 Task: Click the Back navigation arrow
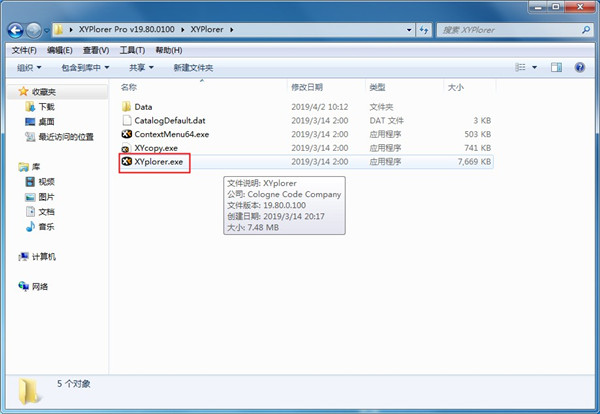coord(16,30)
